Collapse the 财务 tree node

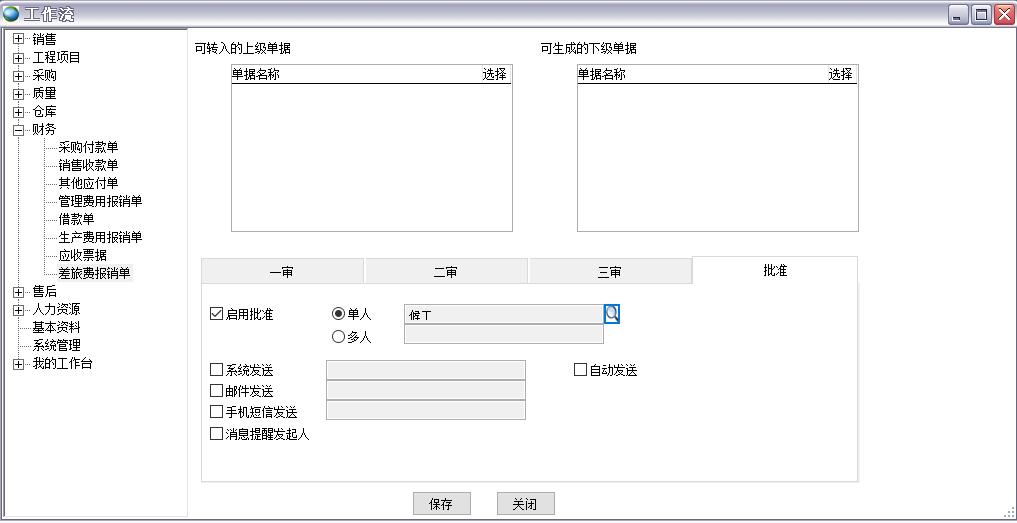(x=18, y=130)
